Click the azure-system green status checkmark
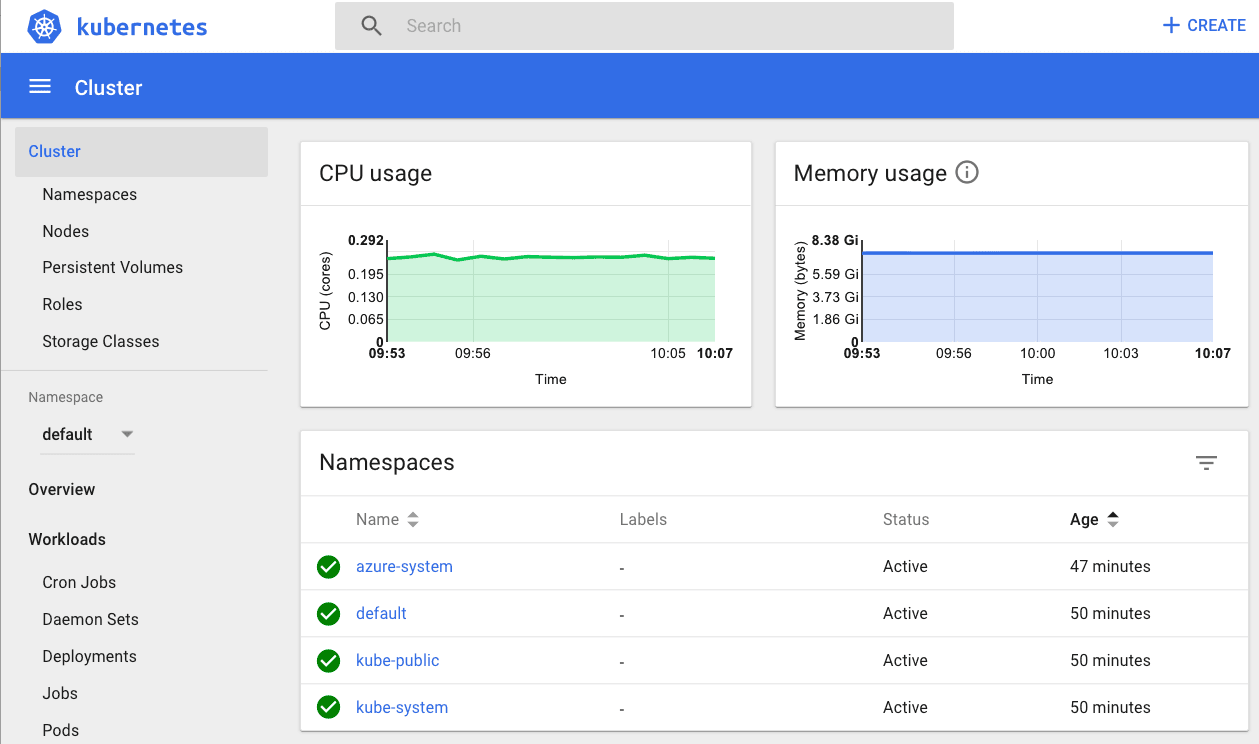Screen dimensions: 1259x744 (328, 567)
